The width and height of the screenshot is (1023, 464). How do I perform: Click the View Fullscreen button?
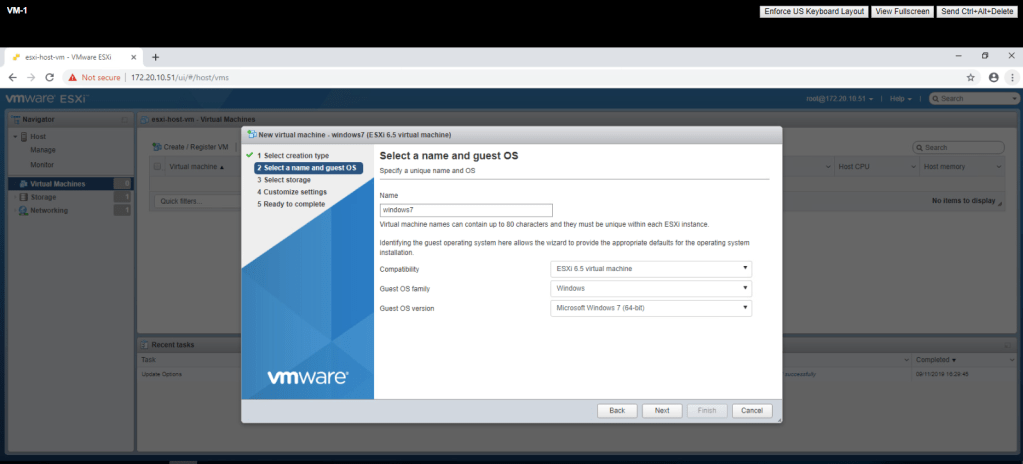(x=902, y=11)
